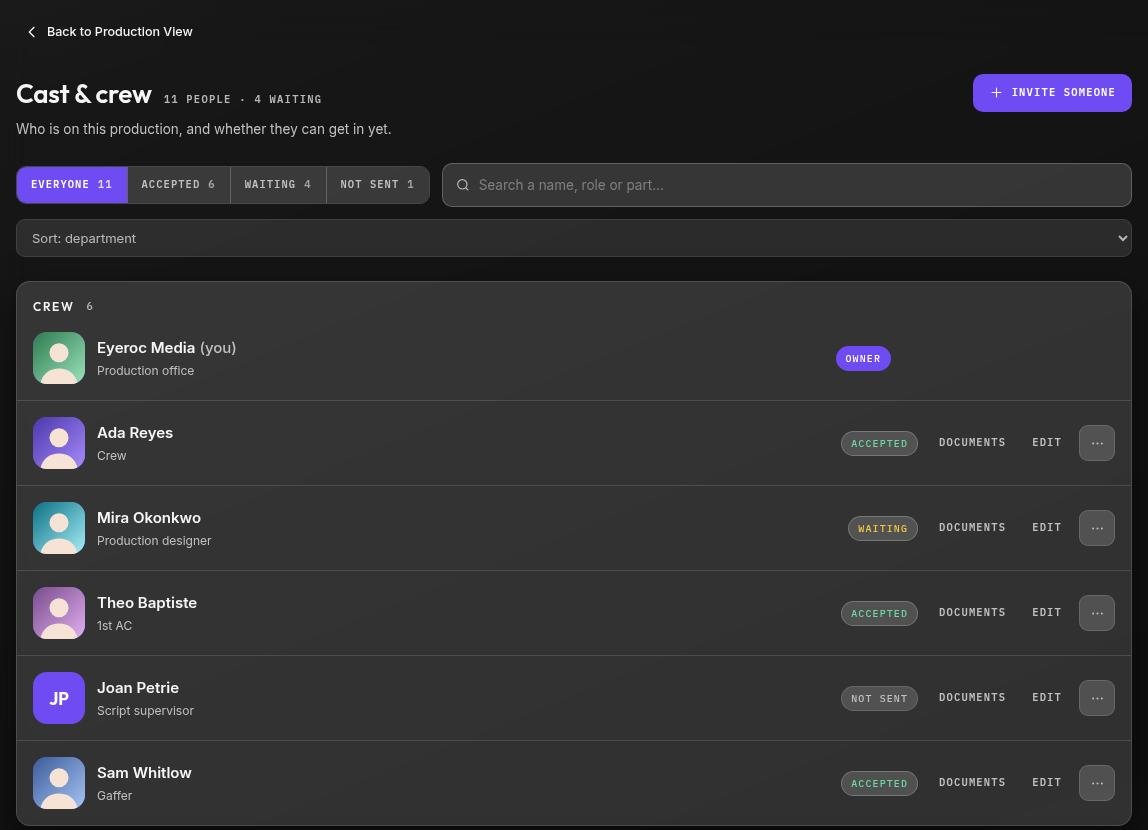Click the Cast & crew page title
This screenshot has height=830, width=1148.
pos(83,94)
